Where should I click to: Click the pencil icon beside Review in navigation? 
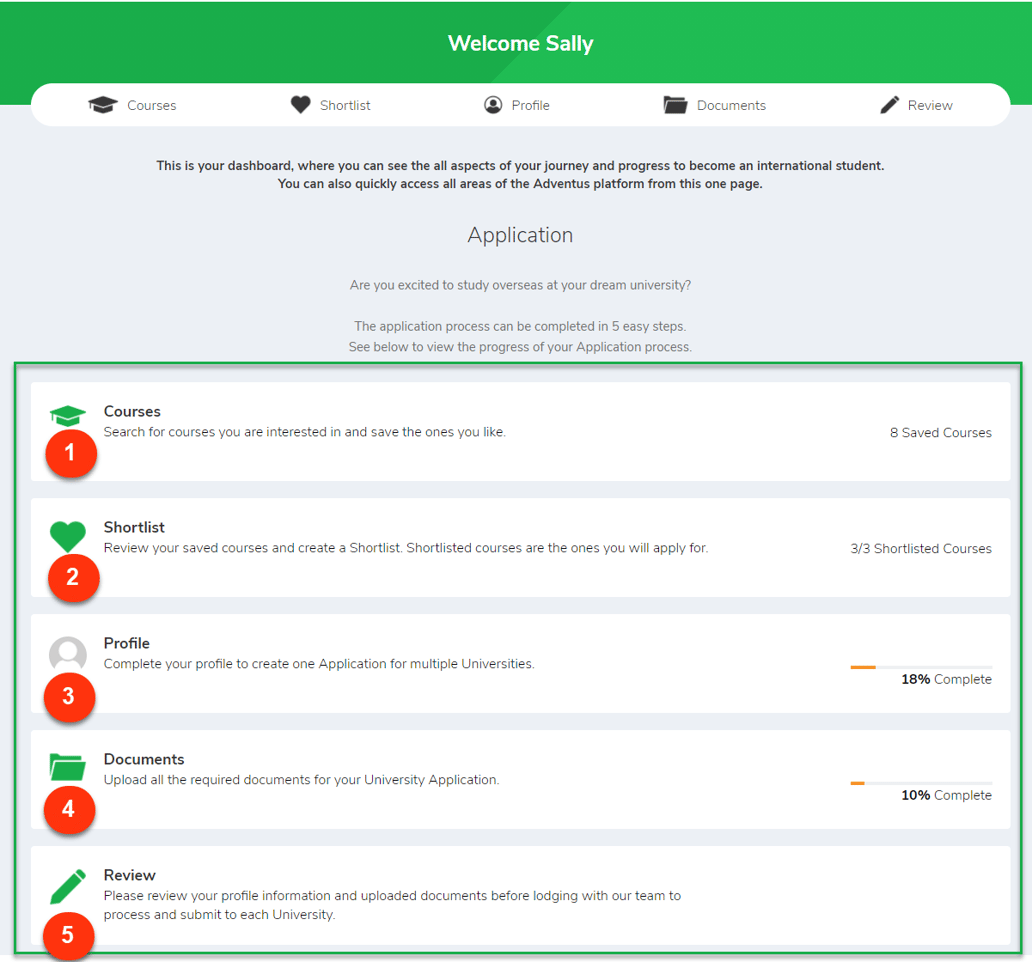pos(889,104)
